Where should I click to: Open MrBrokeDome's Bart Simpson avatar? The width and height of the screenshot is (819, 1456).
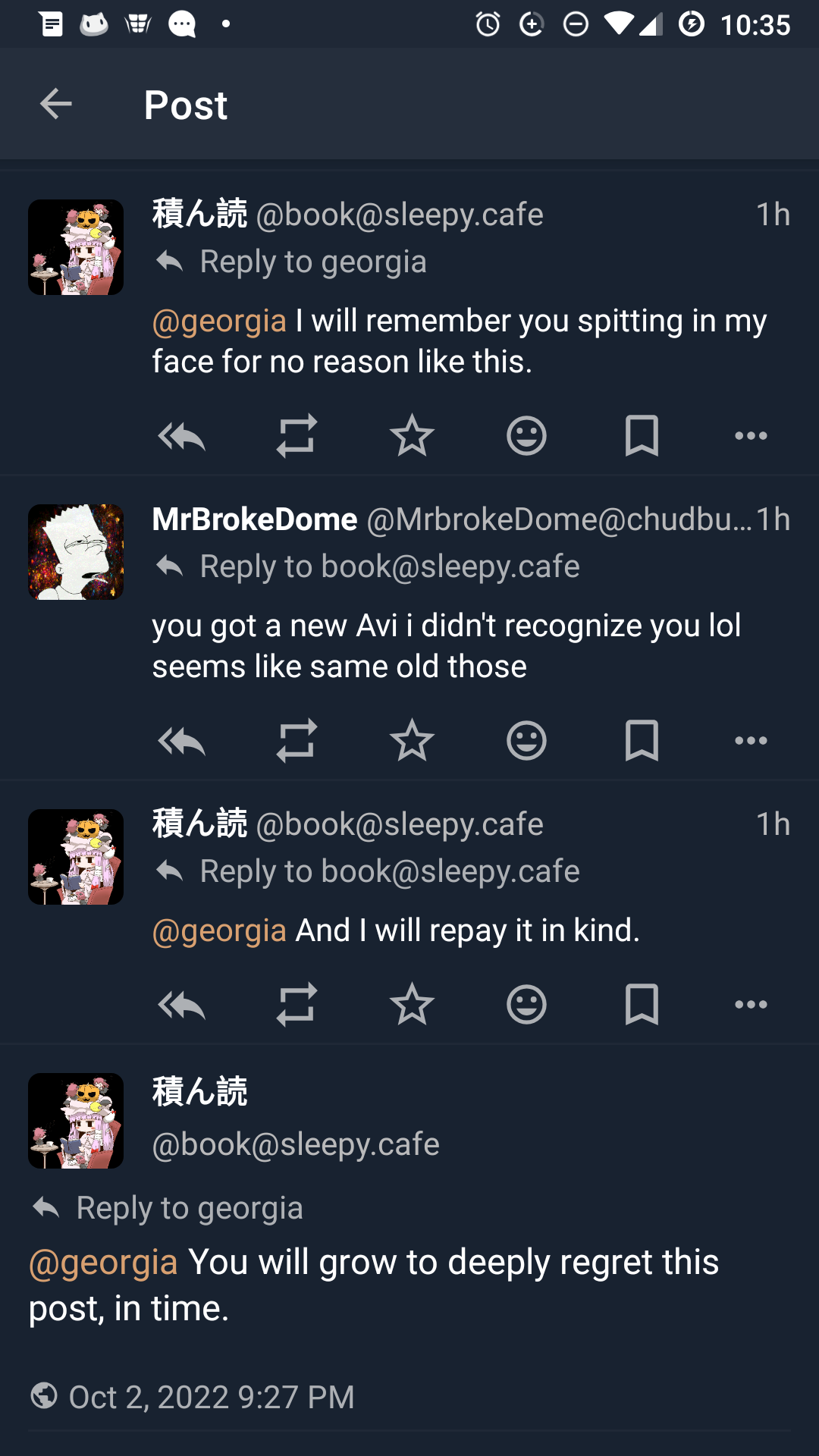pos(76,552)
